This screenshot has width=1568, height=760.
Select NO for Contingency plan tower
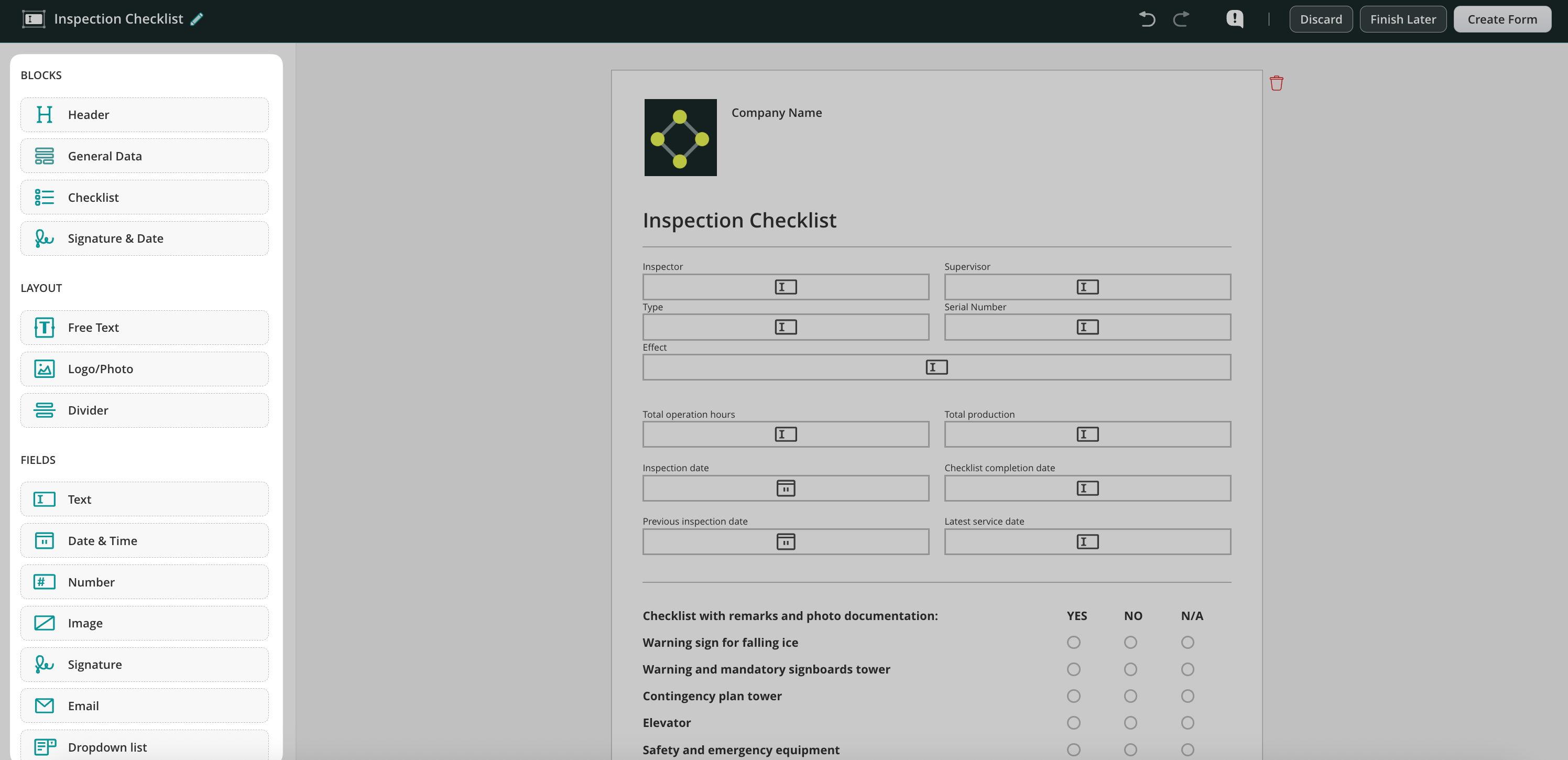click(1130, 696)
